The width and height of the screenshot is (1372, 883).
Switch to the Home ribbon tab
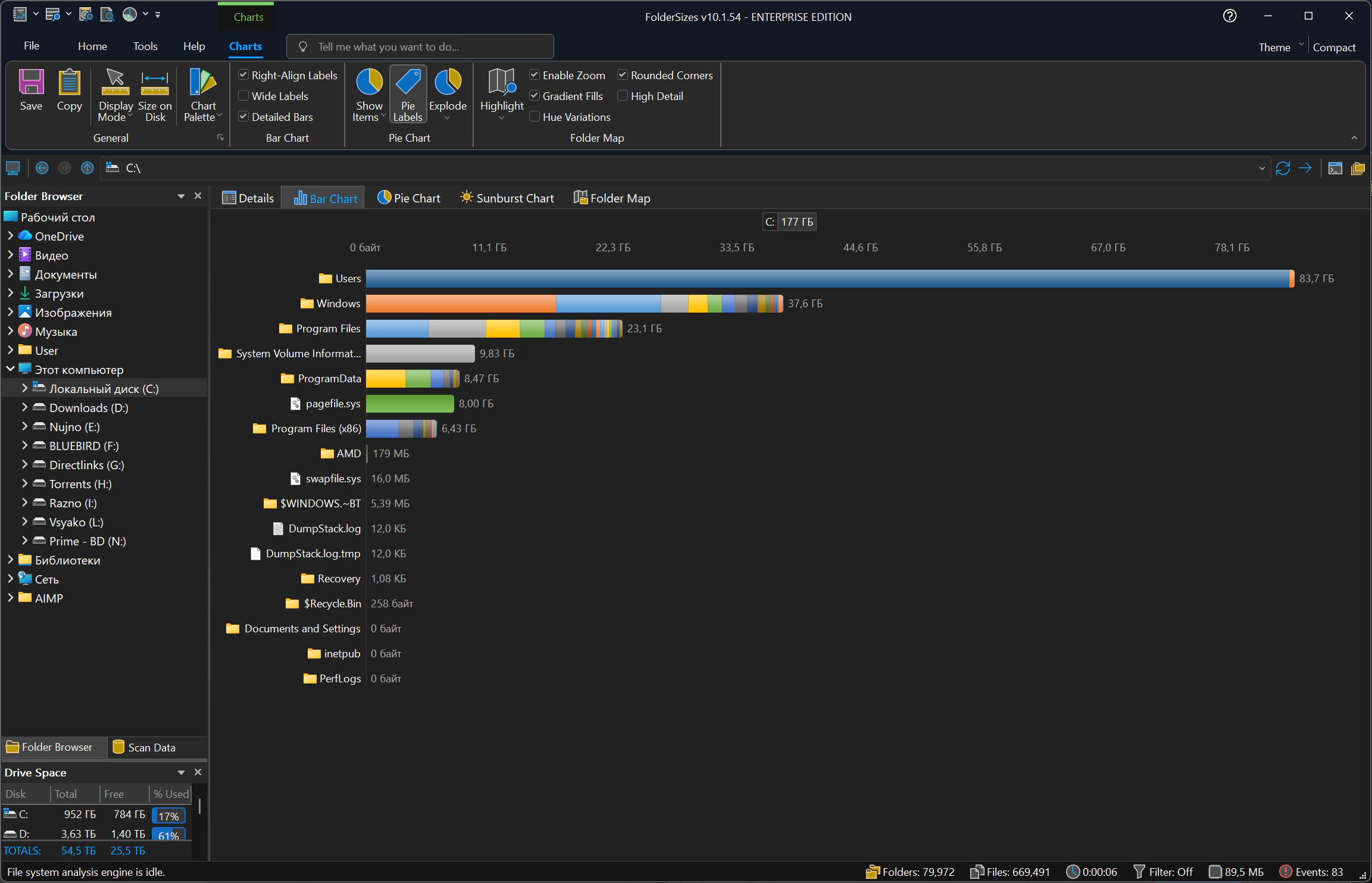tap(92, 46)
